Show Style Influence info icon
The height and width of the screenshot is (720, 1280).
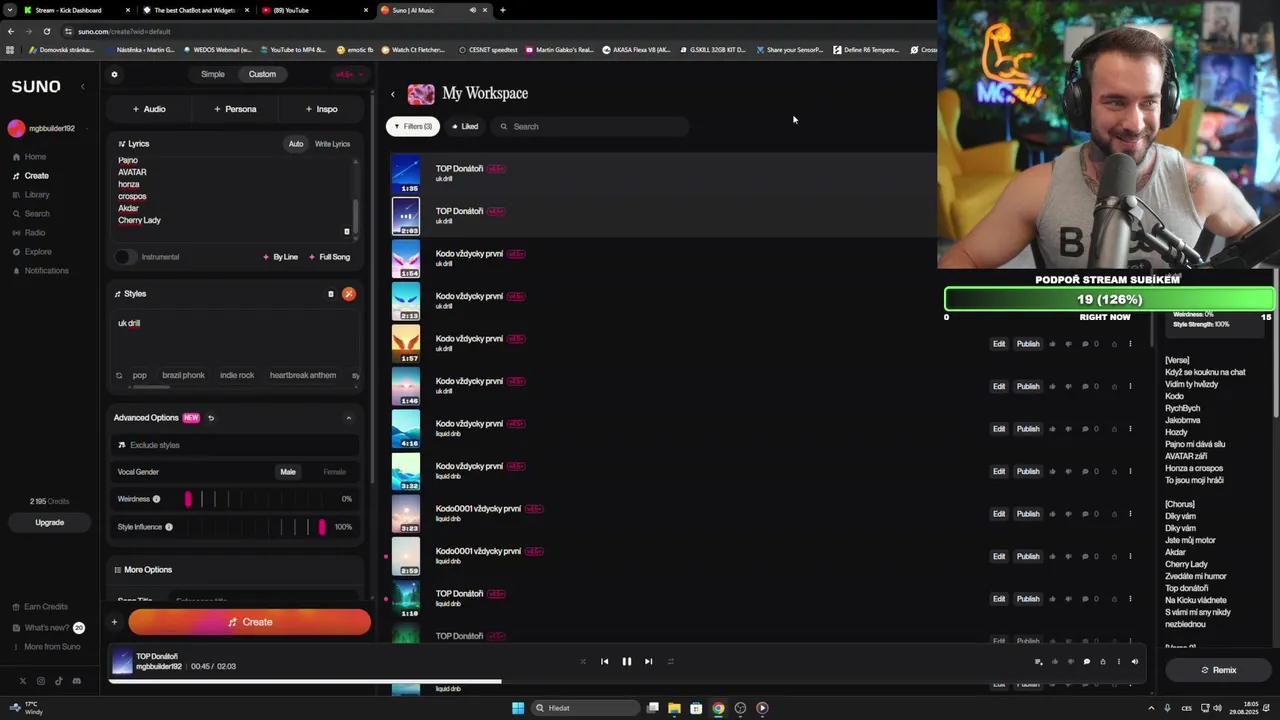point(169,527)
